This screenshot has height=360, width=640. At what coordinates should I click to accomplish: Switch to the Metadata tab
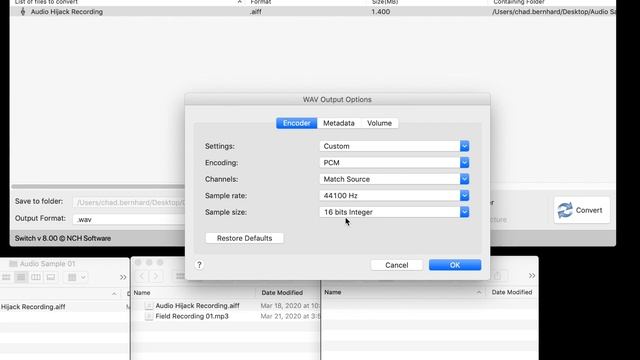pos(339,123)
